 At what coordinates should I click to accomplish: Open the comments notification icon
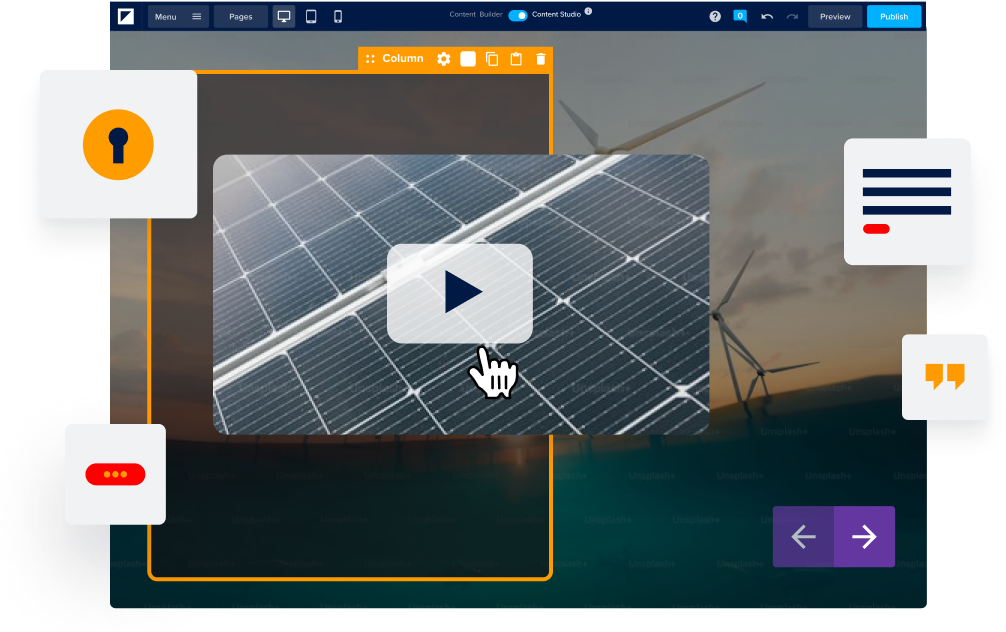click(740, 17)
